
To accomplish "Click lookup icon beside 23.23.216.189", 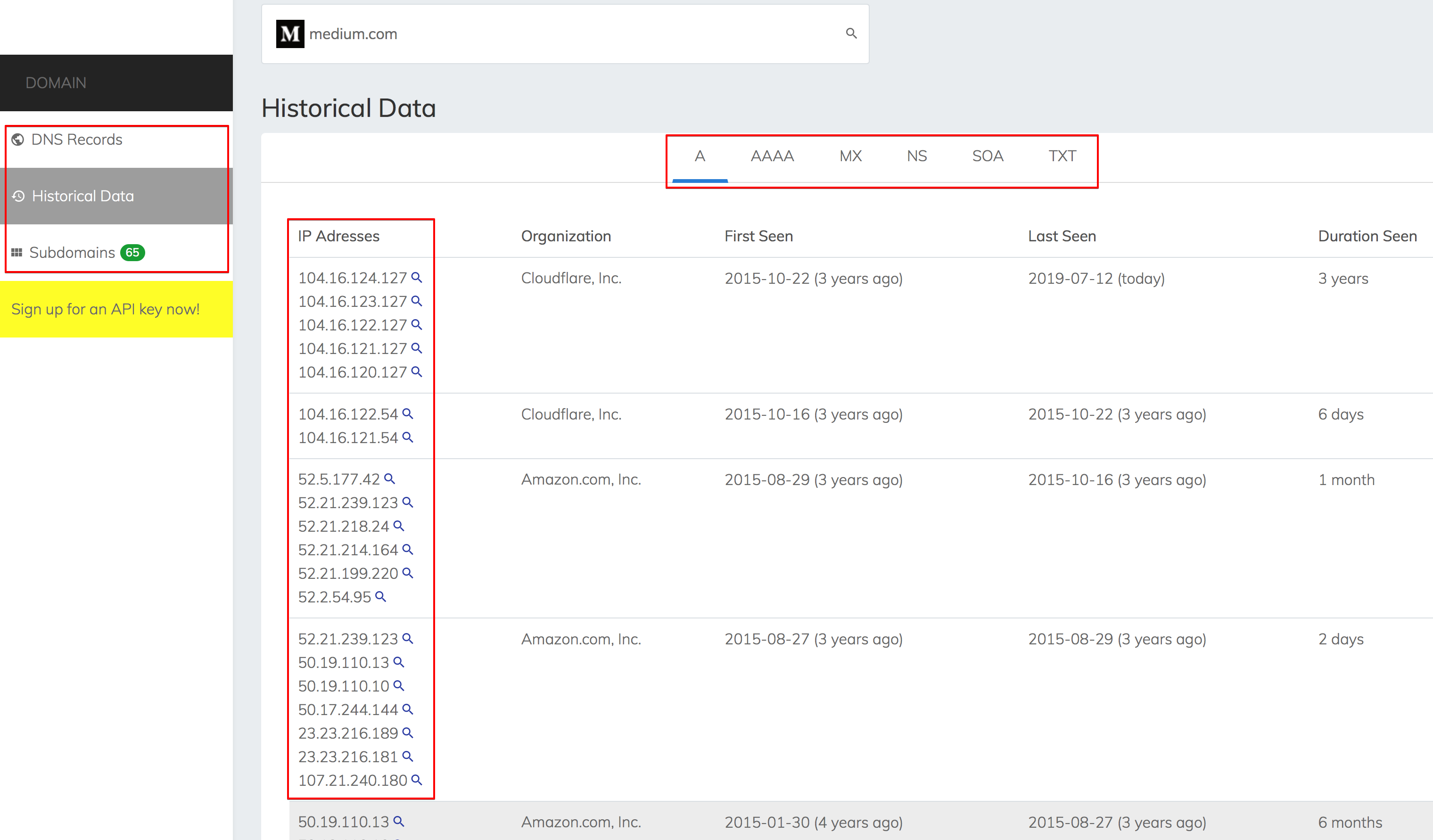I will (x=407, y=733).
